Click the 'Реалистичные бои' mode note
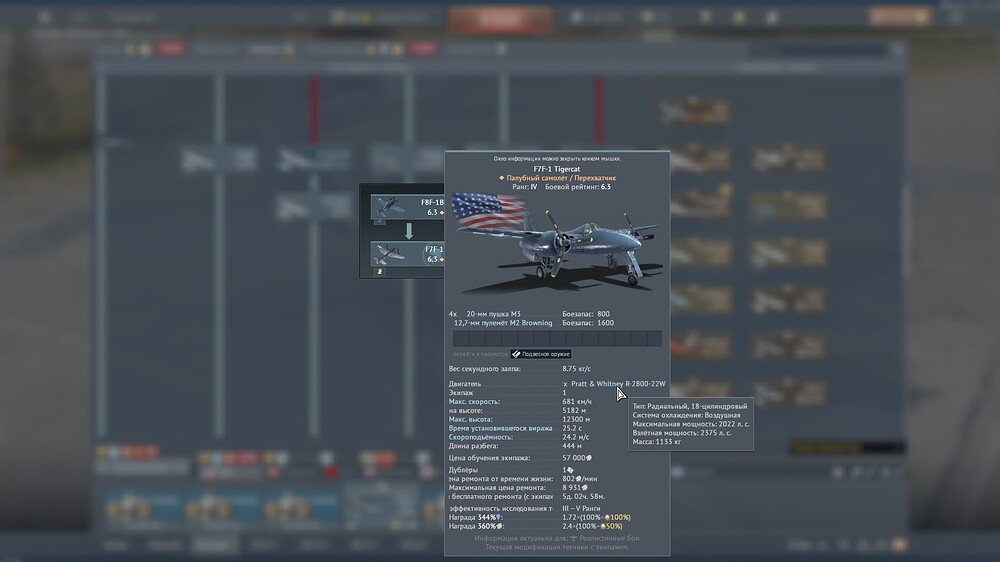1000x562 pixels. click(609, 538)
